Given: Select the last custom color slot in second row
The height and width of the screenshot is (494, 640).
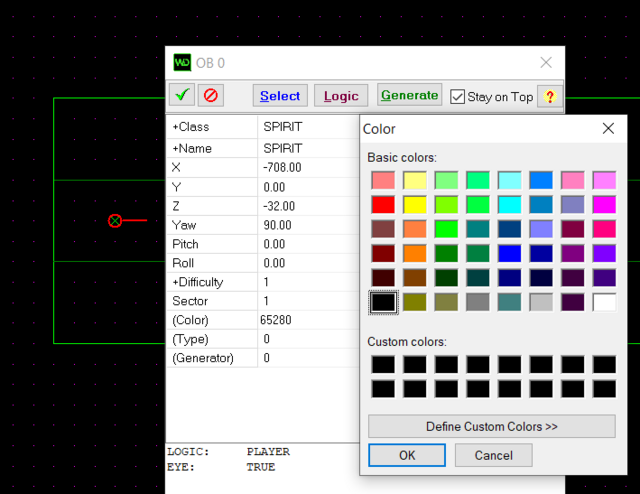Looking at the screenshot, I should [604, 389].
